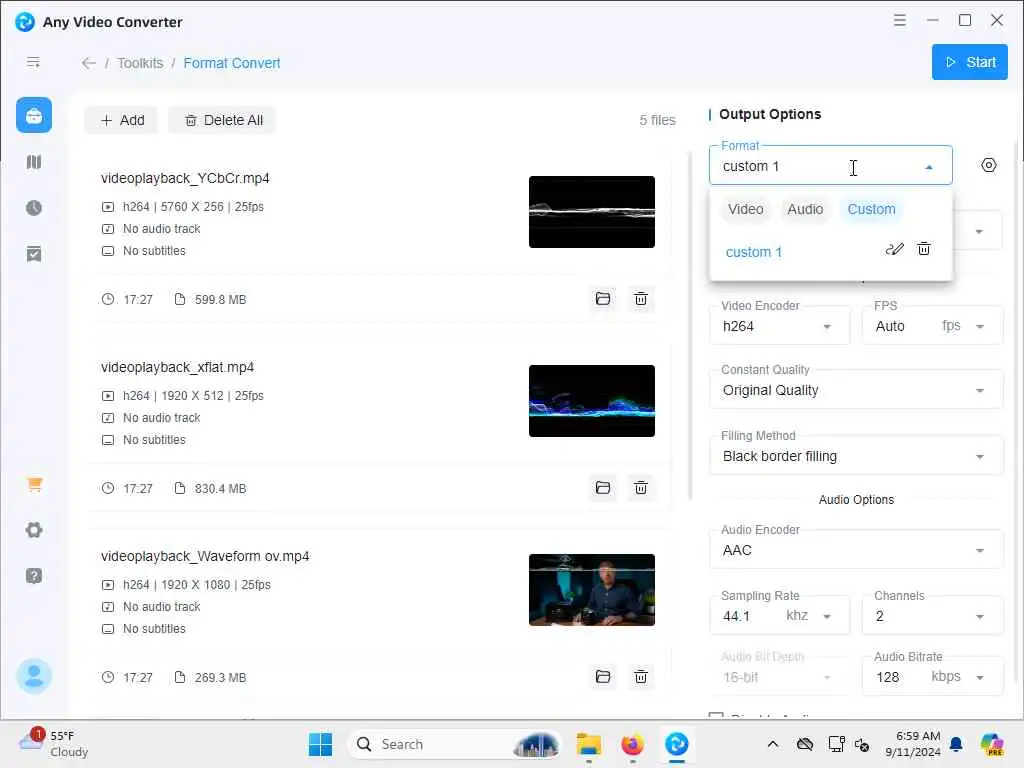Open Windows Start menu

pos(320,744)
